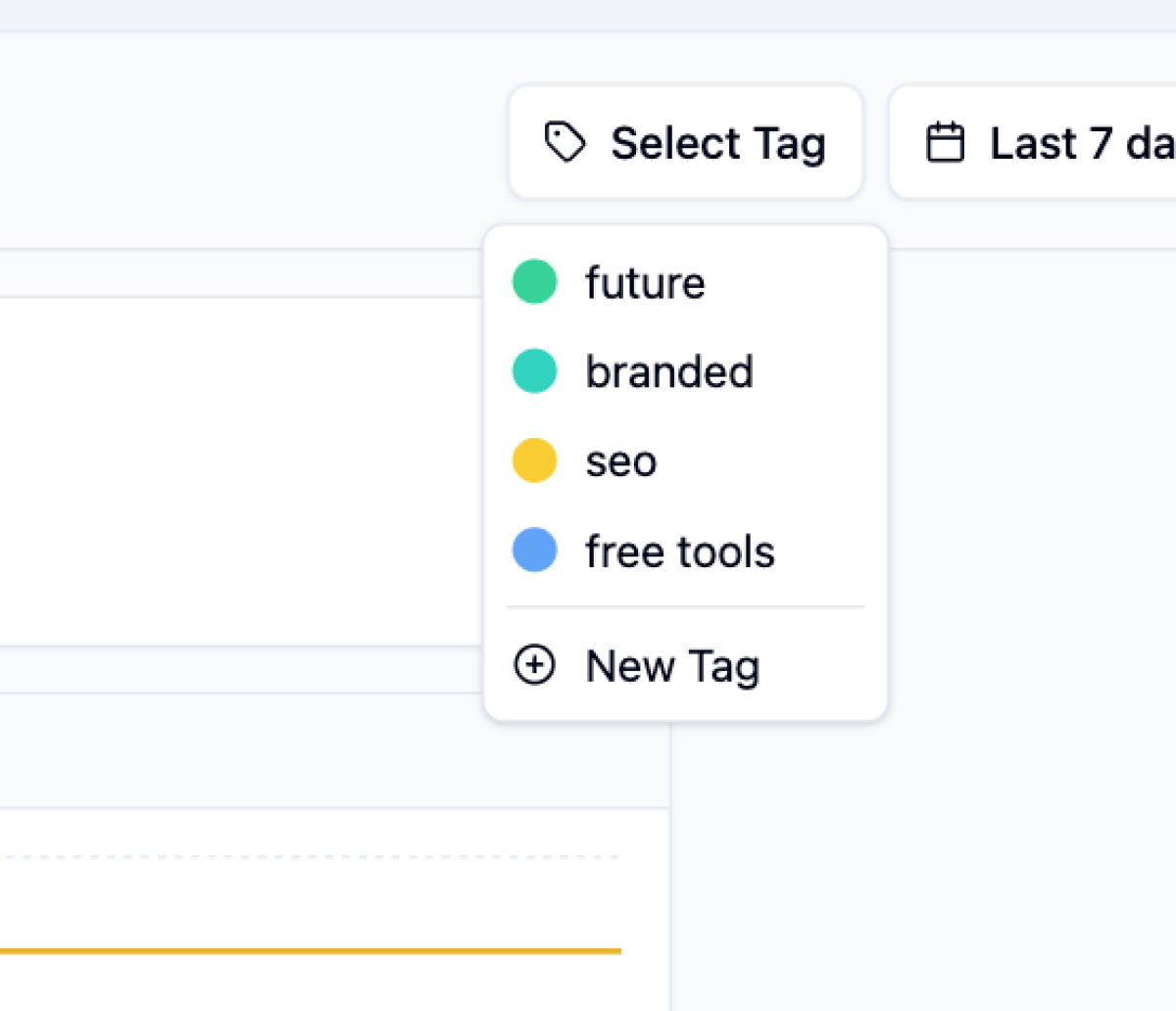Viewport: 1176px width, 1011px height.
Task: Select the branded tag option
Action: [x=669, y=372]
